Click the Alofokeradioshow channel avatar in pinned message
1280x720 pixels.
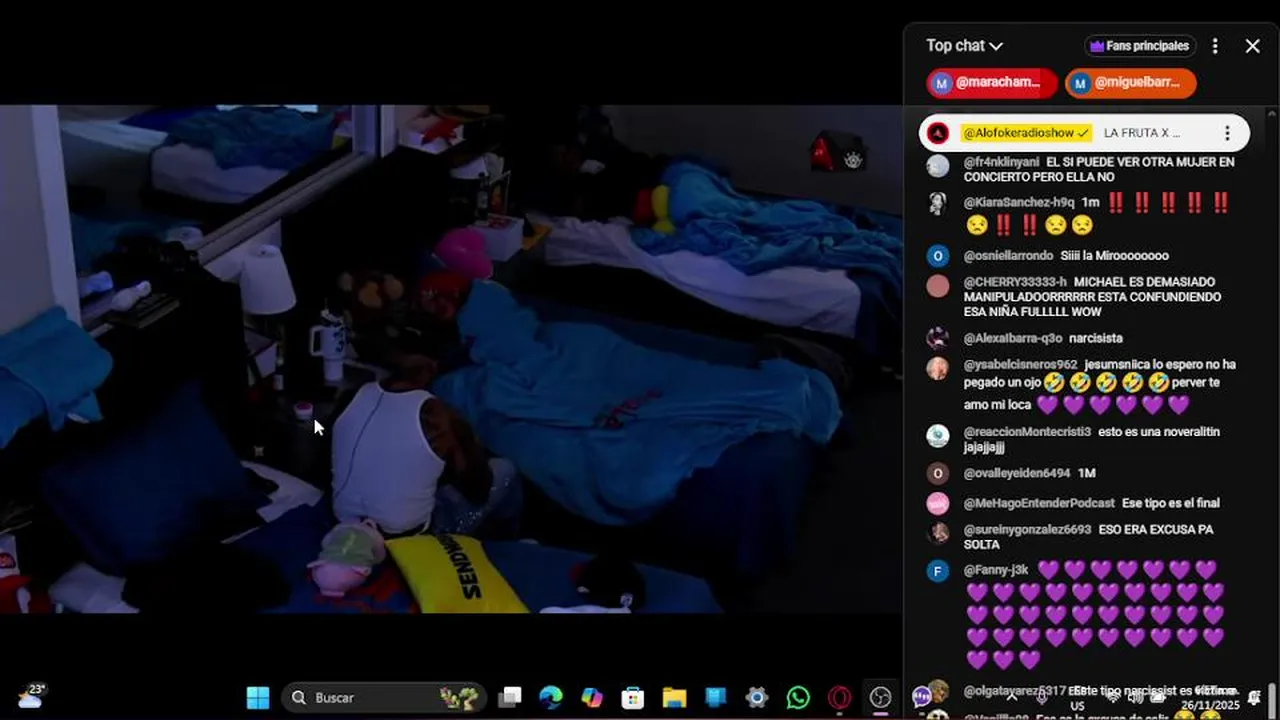tap(937, 133)
